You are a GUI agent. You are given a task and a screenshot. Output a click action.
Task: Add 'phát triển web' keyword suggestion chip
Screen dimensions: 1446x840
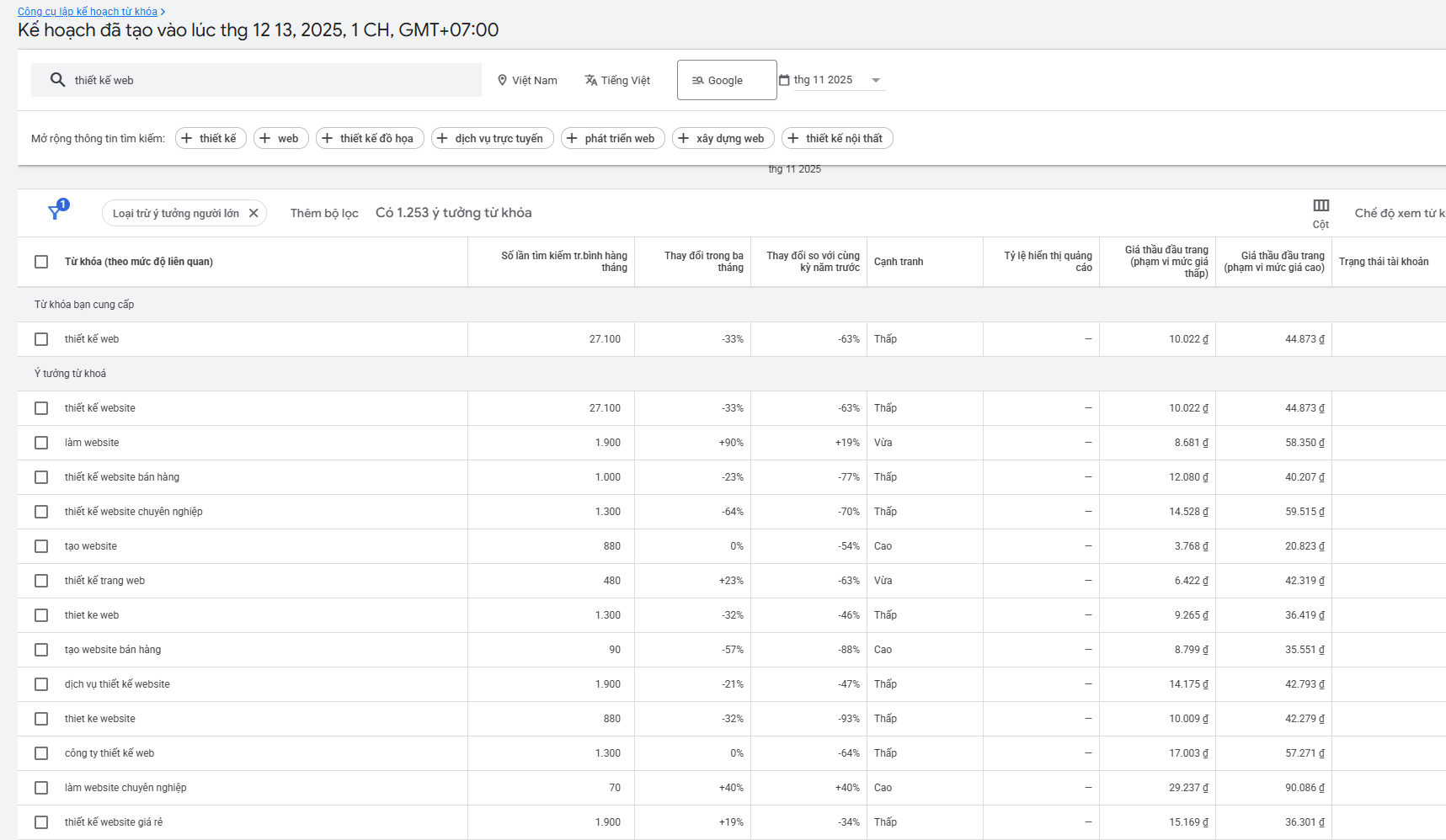pyautogui.click(x=612, y=138)
